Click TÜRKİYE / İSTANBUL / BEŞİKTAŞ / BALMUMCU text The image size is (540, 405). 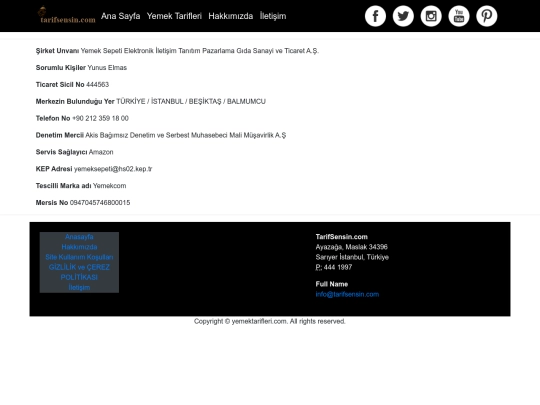[x=191, y=102]
